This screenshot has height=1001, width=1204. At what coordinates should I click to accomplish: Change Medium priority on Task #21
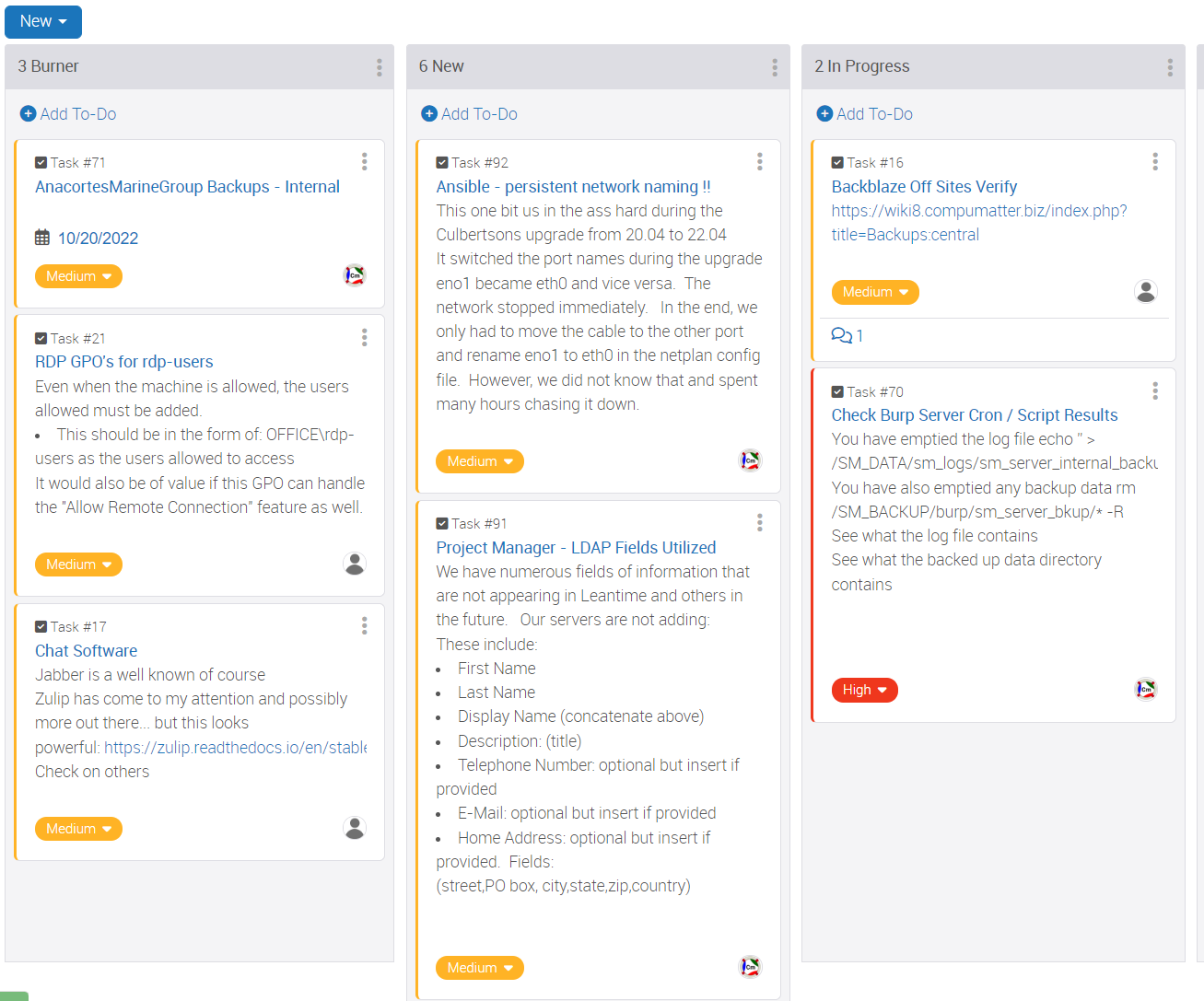[x=78, y=565]
